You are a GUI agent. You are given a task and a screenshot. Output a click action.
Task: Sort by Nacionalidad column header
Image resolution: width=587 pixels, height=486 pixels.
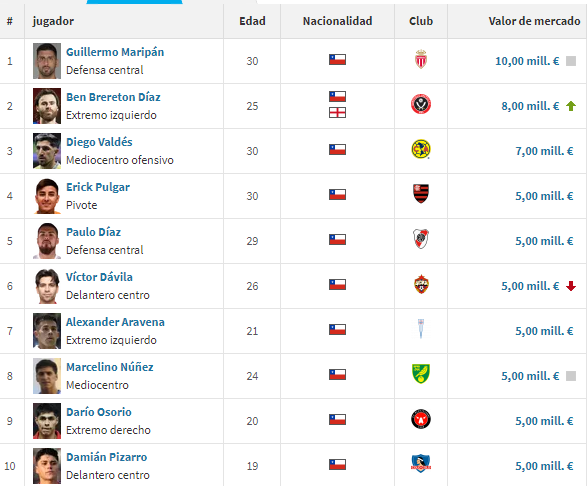click(337, 21)
